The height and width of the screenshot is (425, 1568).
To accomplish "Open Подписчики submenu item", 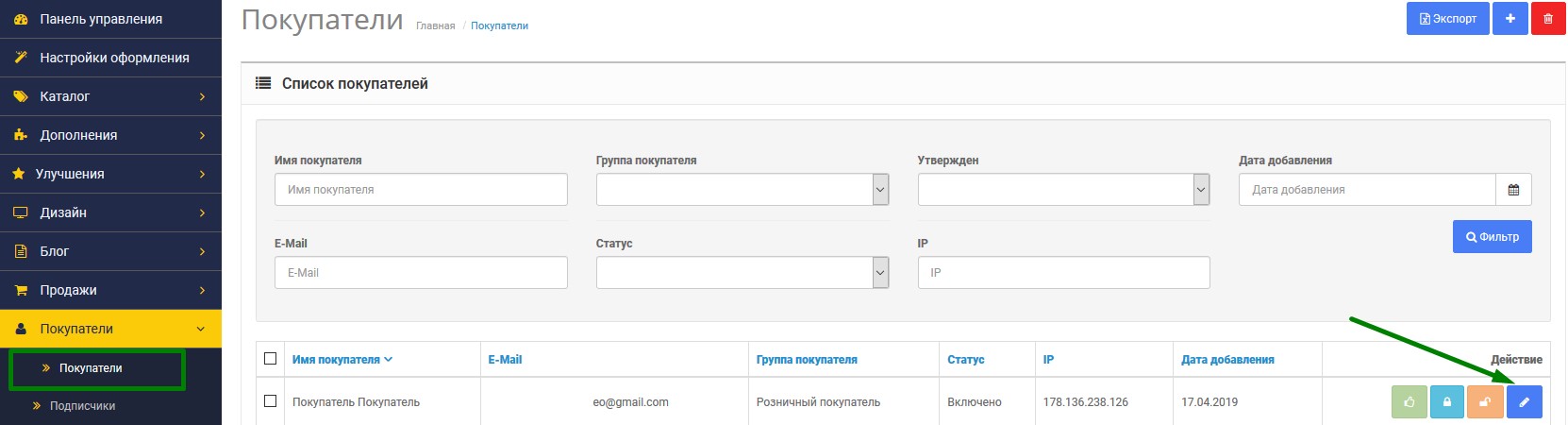I will click(x=82, y=406).
